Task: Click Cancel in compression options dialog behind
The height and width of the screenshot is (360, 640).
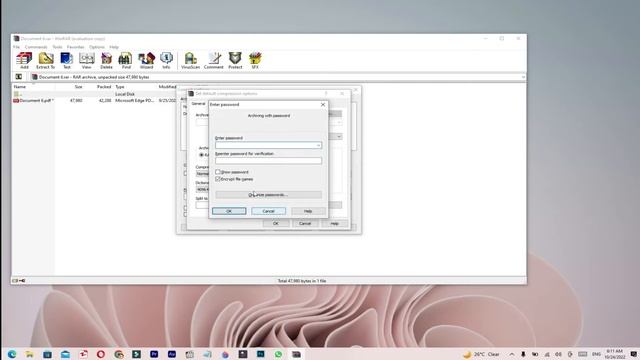Action: click(305, 224)
